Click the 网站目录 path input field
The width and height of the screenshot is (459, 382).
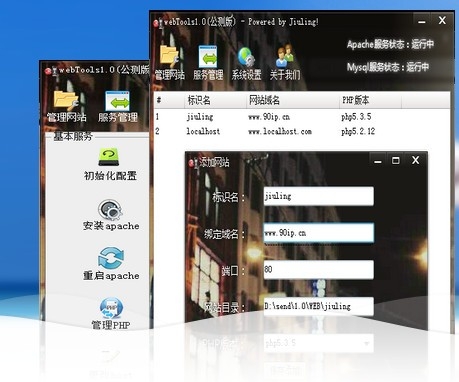(x=319, y=306)
